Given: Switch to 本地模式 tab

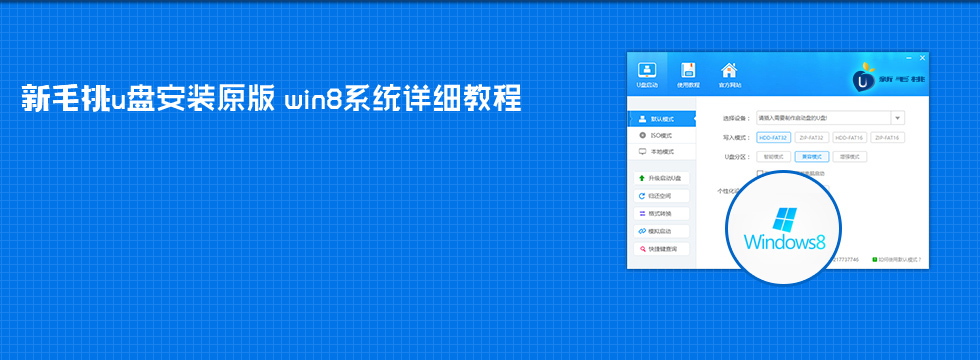Looking at the screenshot, I should [x=661, y=152].
